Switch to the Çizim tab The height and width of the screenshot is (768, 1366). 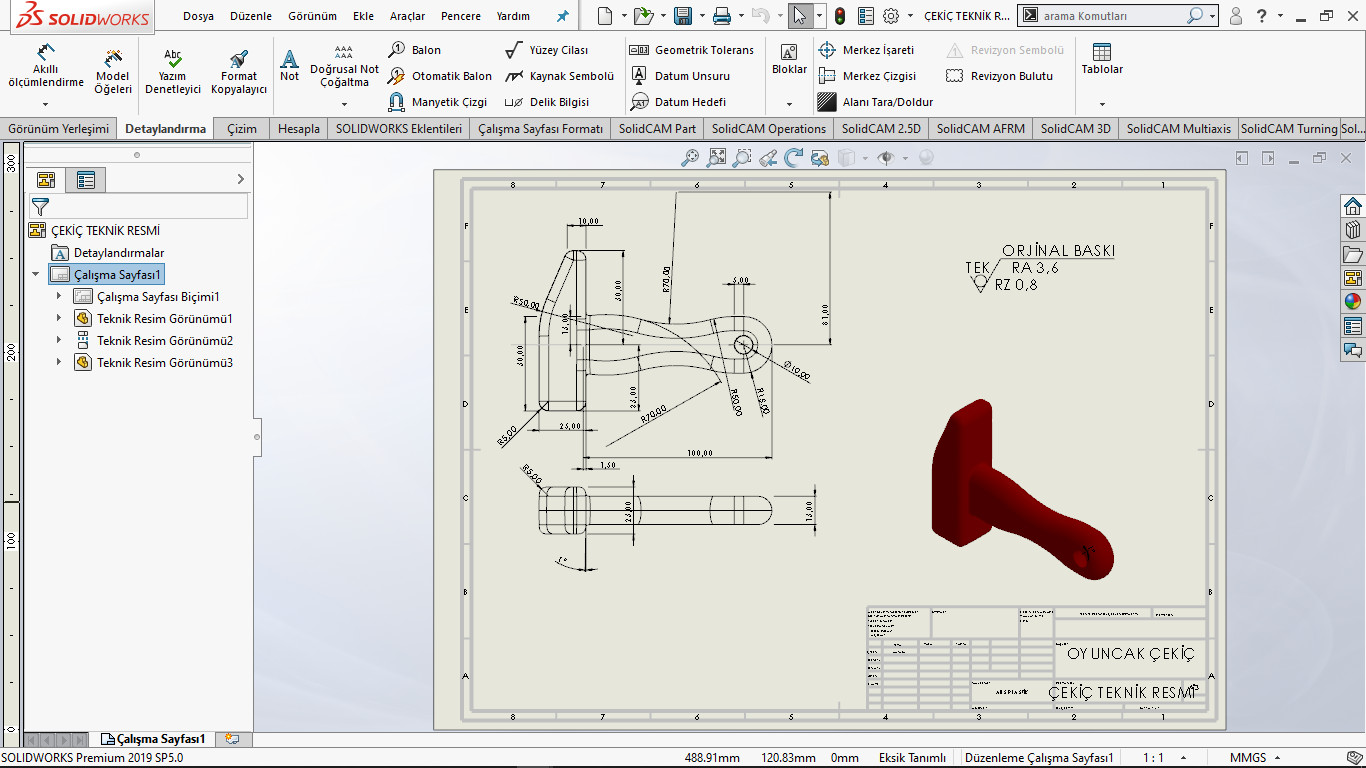point(242,129)
